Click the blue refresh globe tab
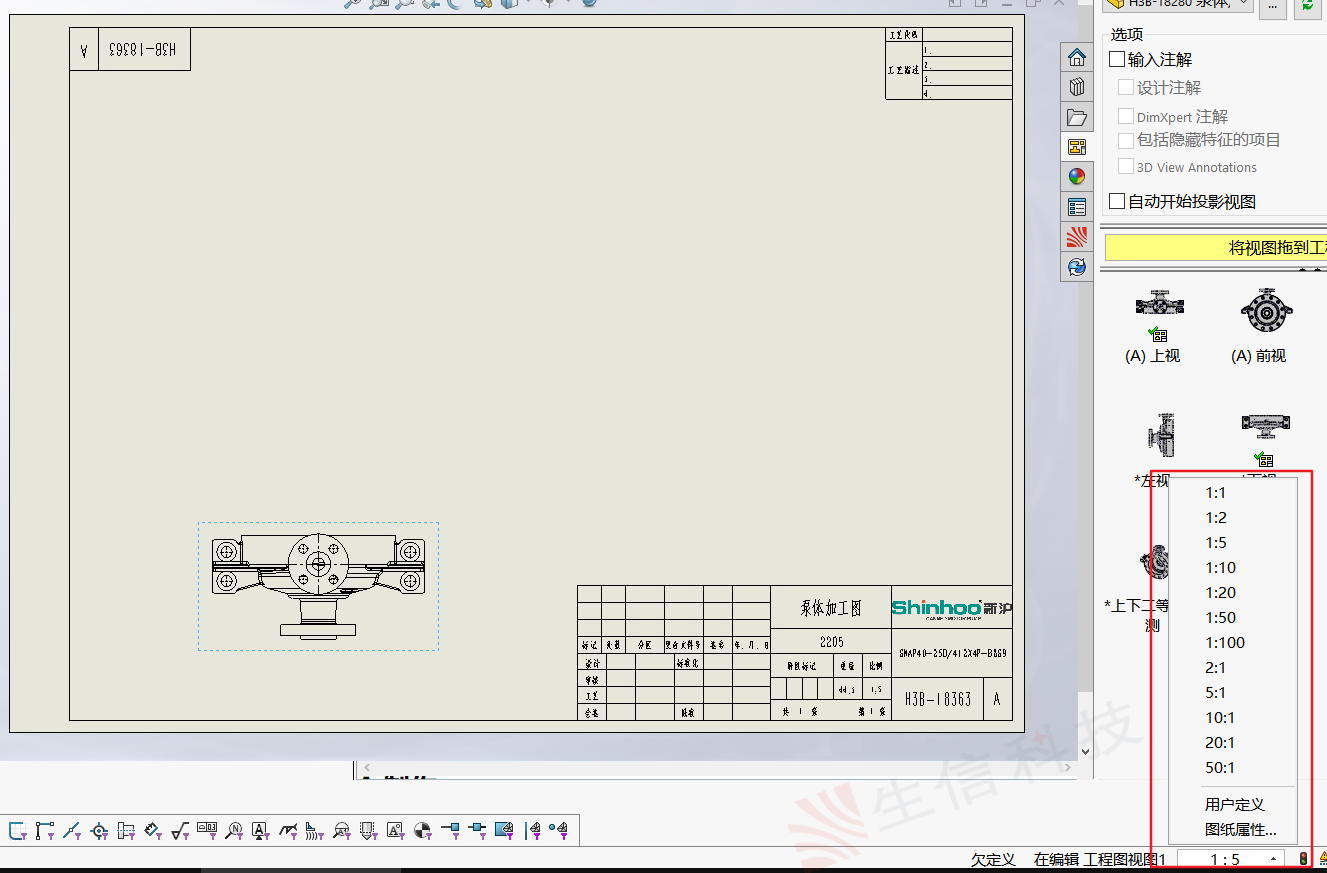This screenshot has height=873, width=1327. 1076,267
